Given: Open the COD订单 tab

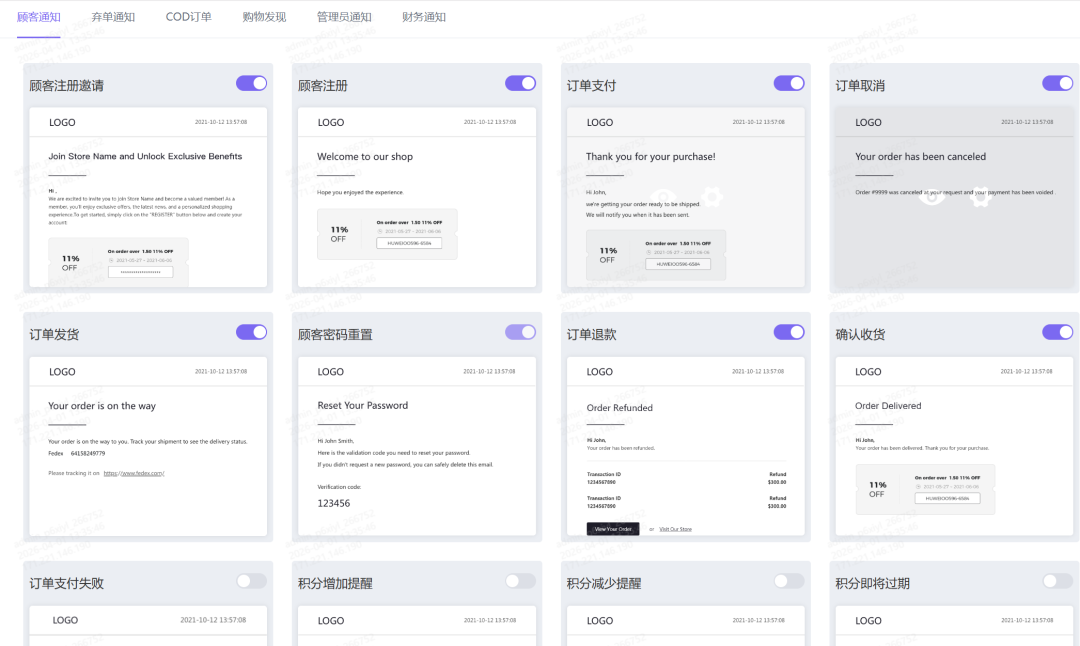Looking at the screenshot, I should click(x=187, y=17).
